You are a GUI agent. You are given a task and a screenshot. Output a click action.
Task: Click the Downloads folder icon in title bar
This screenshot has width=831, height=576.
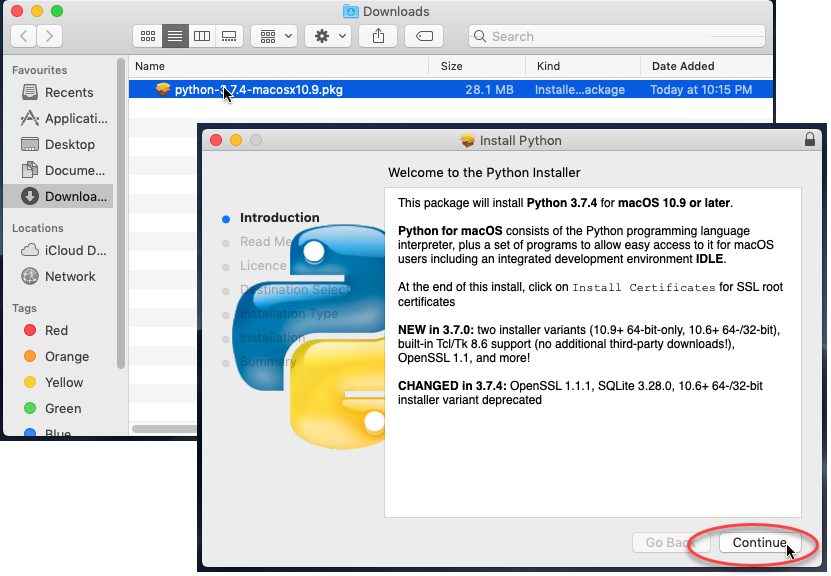pos(350,11)
